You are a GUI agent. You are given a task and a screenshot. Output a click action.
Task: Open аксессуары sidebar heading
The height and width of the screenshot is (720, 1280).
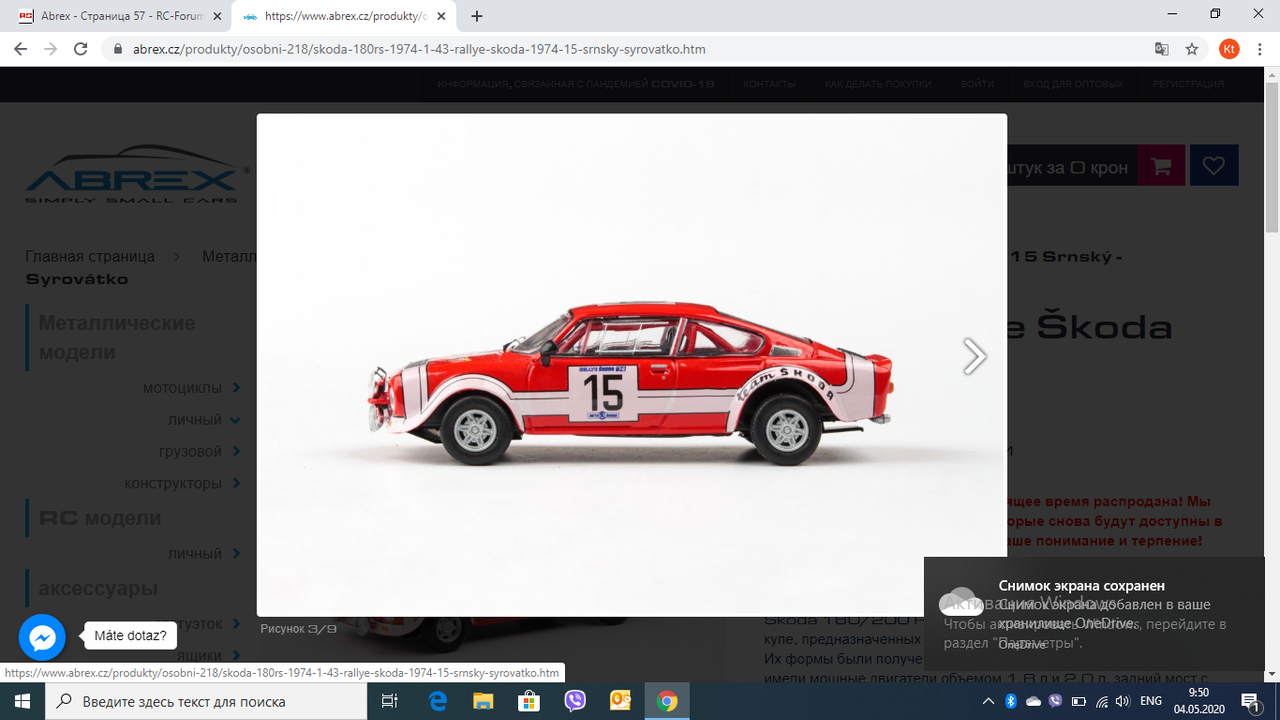[x=98, y=588]
